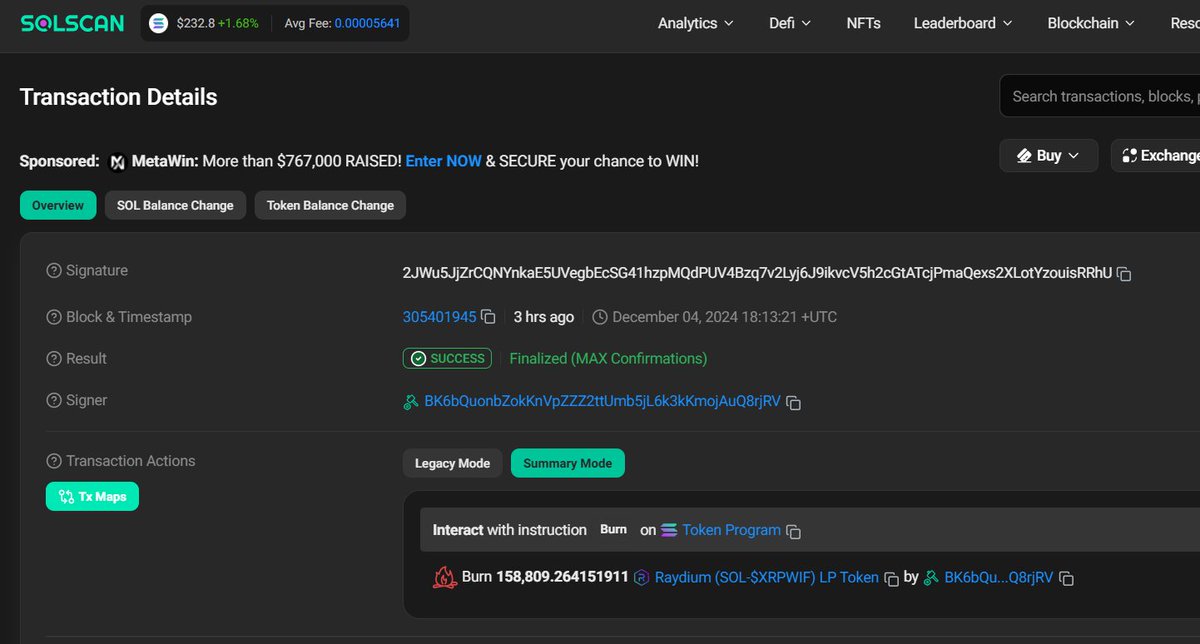Click the Token Program Solana icon
Screen dimensions: 1200x644
coord(669,530)
